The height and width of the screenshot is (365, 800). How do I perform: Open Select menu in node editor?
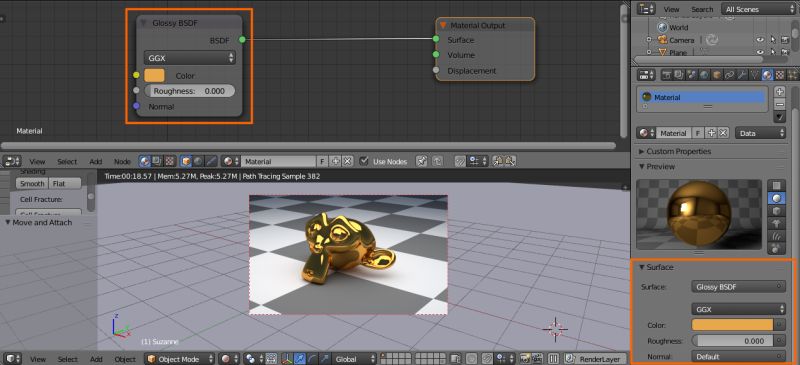(67, 161)
